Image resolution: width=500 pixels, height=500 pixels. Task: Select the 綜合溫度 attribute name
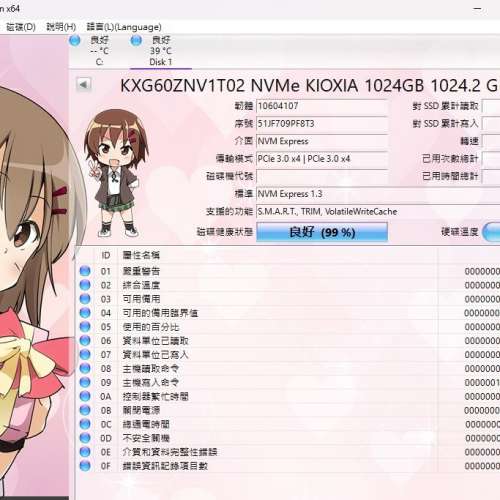pos(141,285)
